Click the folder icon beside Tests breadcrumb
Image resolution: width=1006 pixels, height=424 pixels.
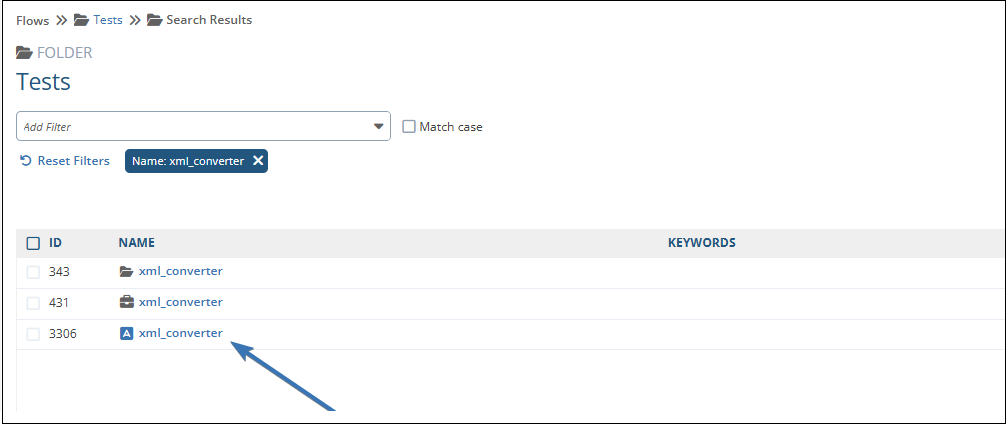pyautogui.click(x=82, y=20)
